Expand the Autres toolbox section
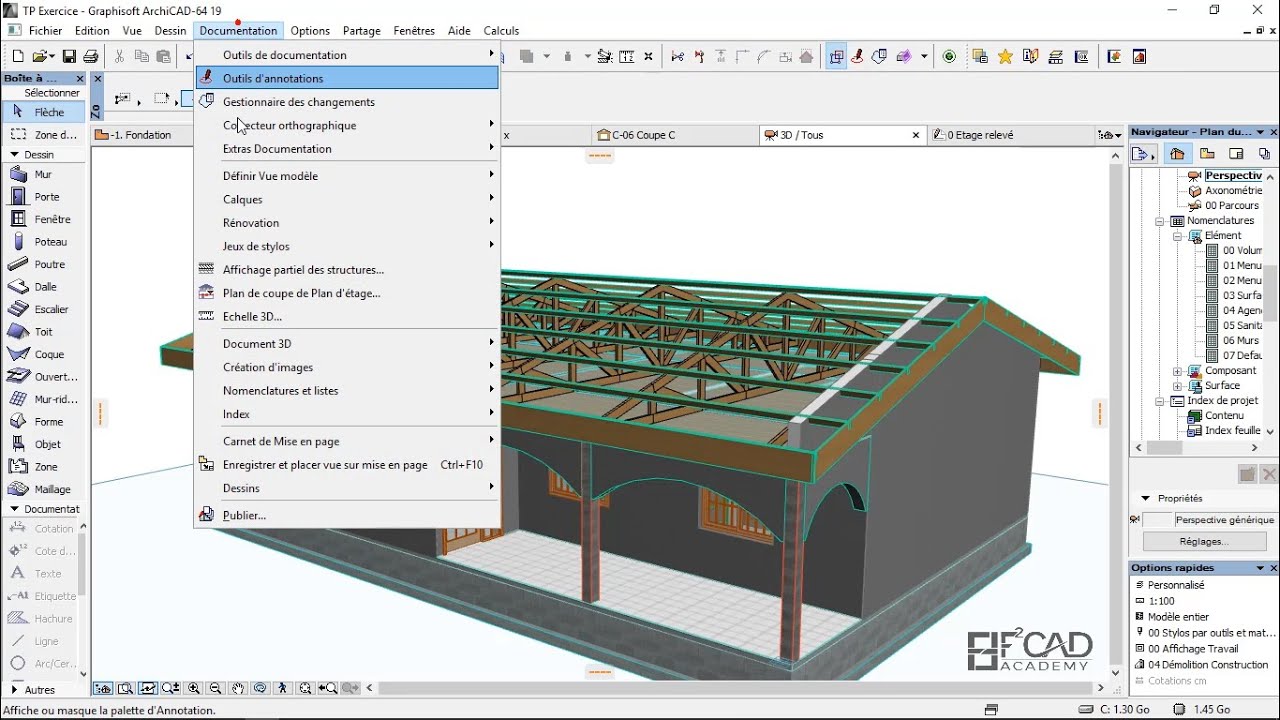Viewport: 1280px width, 720px height. click(14, 690)
